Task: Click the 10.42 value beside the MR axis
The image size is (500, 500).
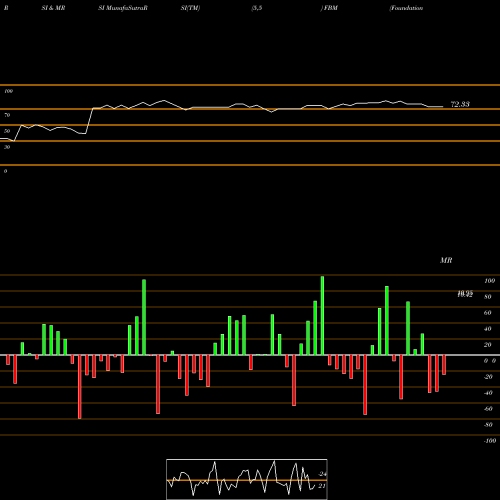Action: (x=465, y=295)
